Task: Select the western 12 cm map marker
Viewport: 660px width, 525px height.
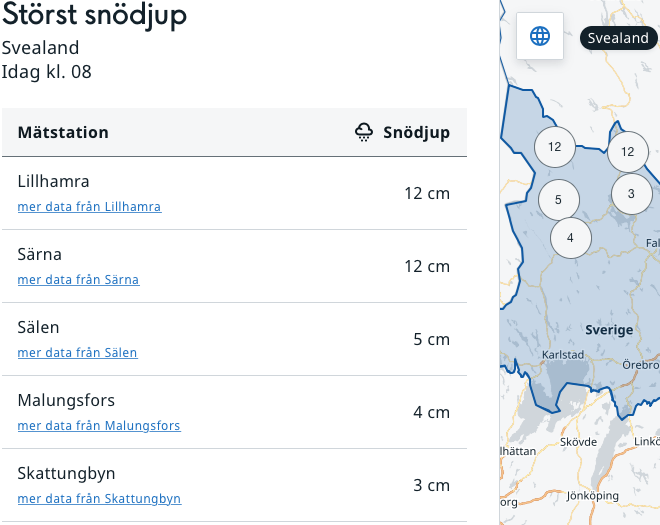Action: (x=554, y=147)
